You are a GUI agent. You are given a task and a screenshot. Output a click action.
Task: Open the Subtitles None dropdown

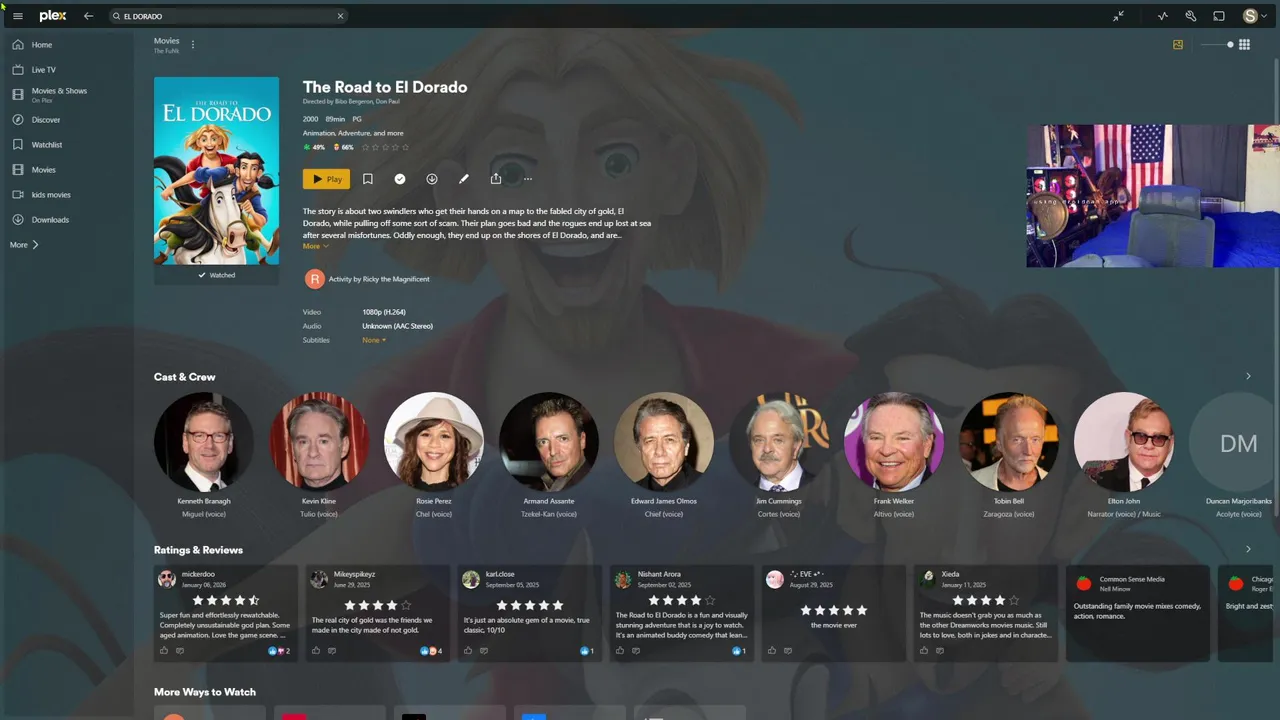click(374, 340)
